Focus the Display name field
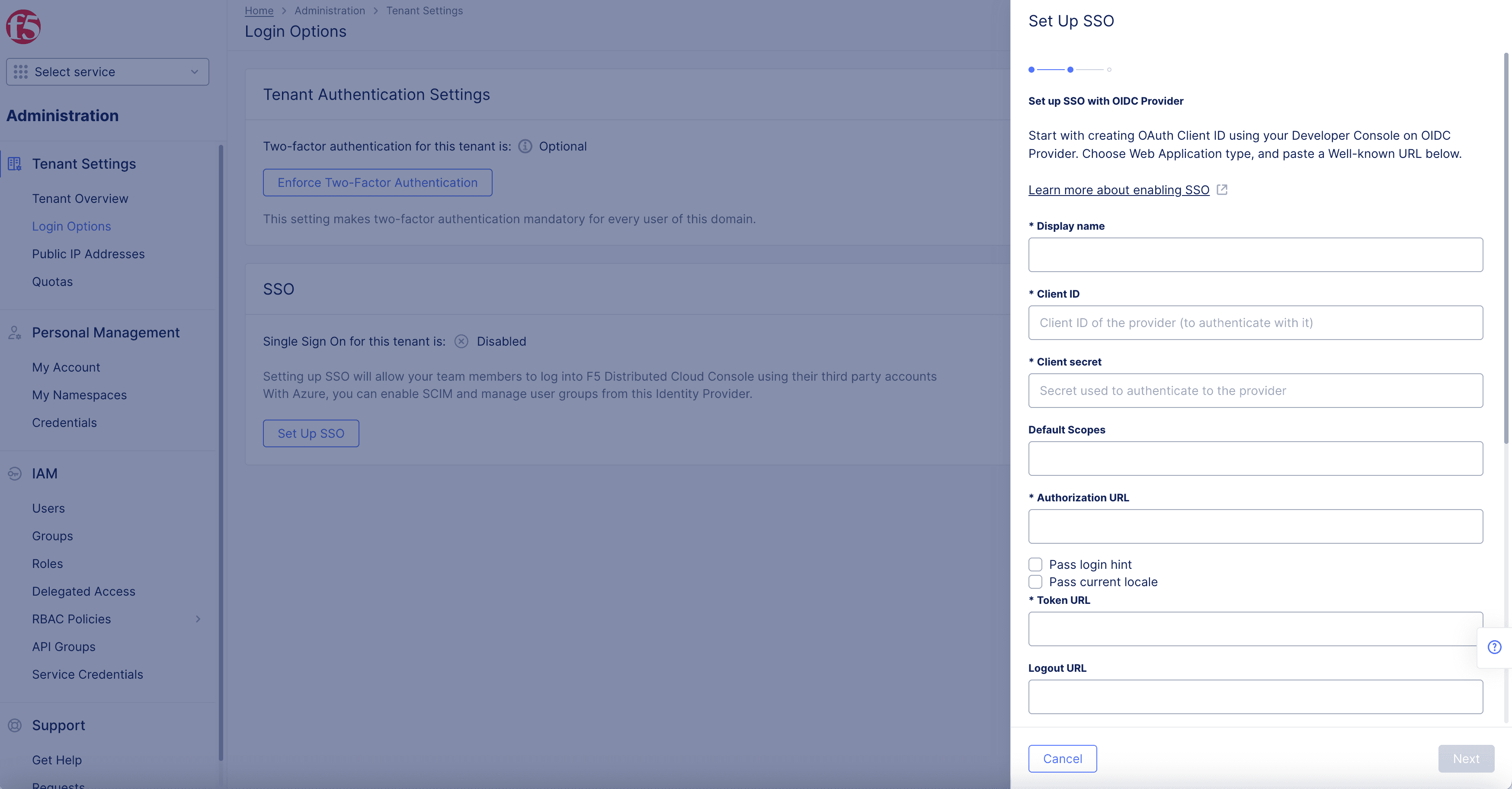 [1255, 254]
